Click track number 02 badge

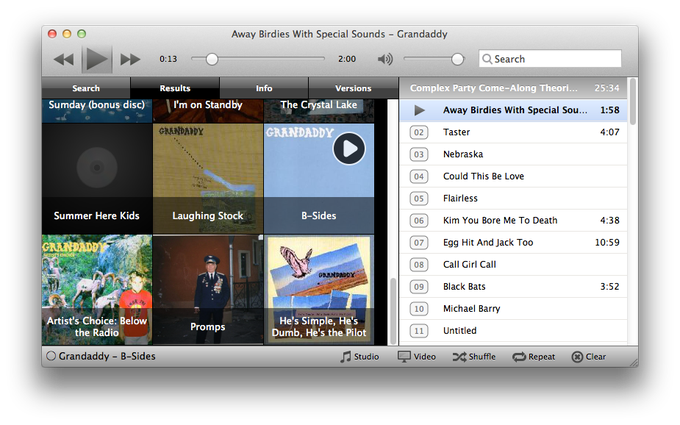tap(419, 132)
